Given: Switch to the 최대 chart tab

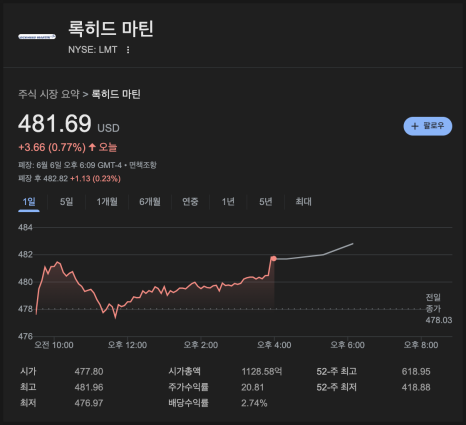Looking at the screenshot, I should tap(303, 202).
